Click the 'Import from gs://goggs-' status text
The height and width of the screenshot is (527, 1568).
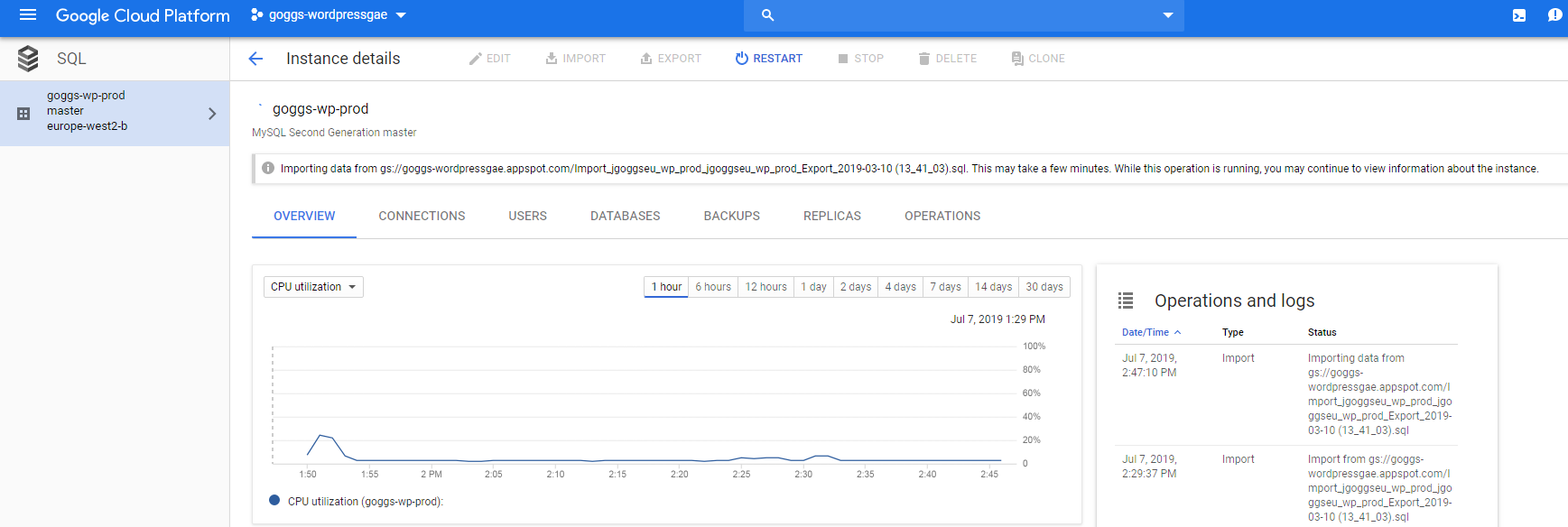1366,459
